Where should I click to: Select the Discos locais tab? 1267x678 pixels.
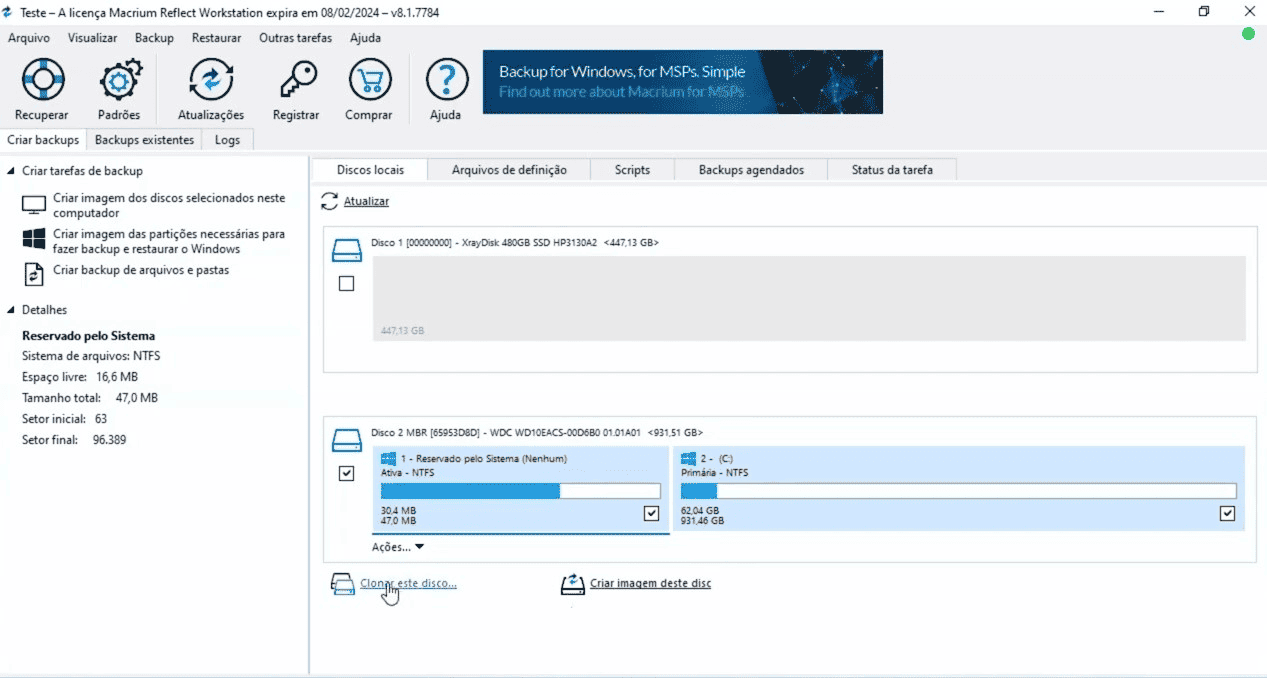369,170
